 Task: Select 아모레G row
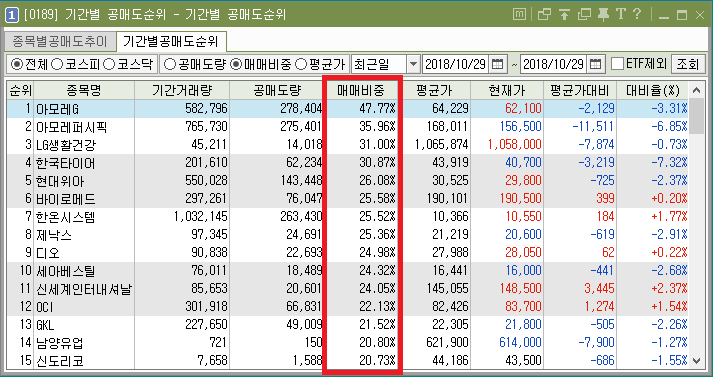pos(348,109)
